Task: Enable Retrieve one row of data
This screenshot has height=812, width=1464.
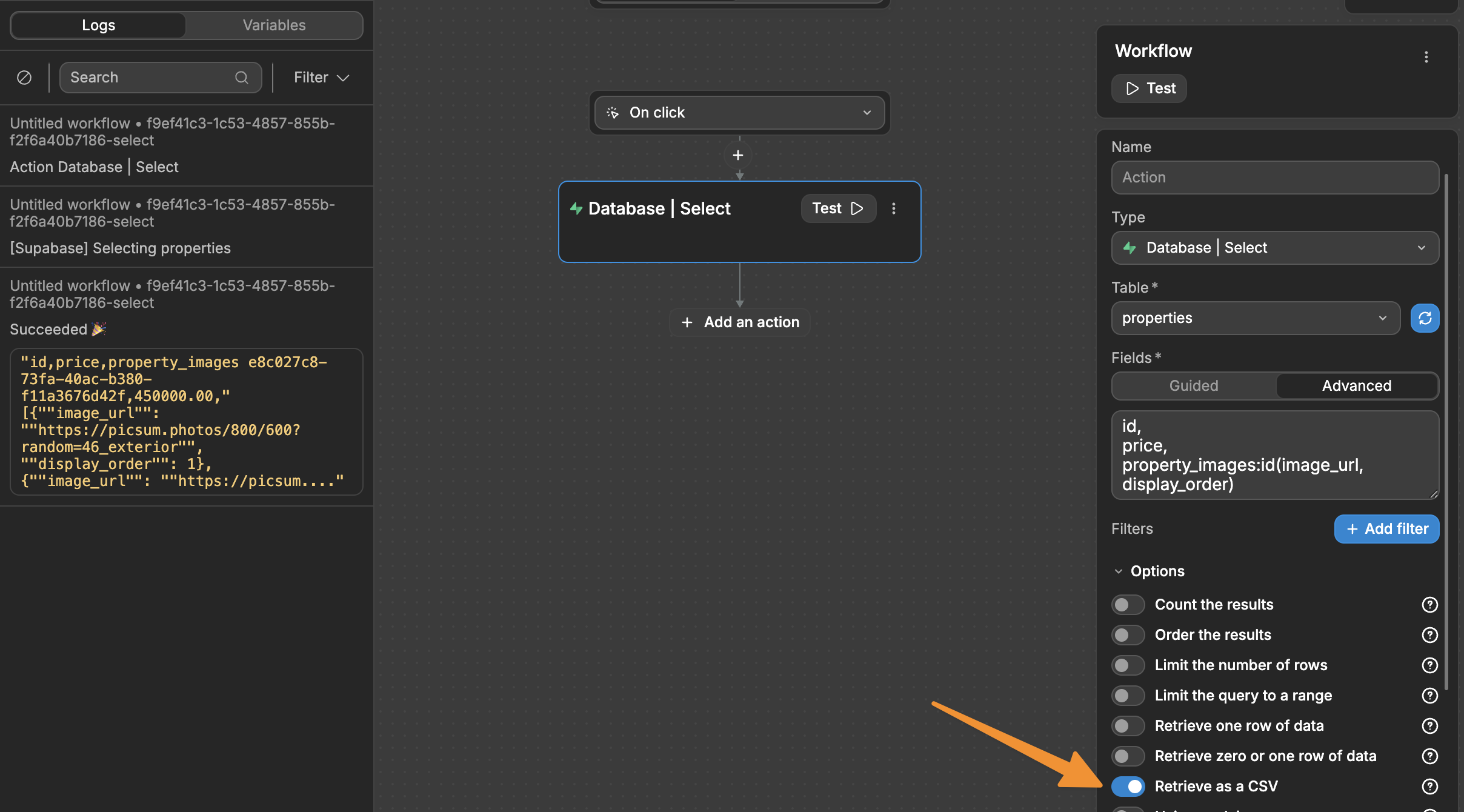Action: coord(1128,726)
